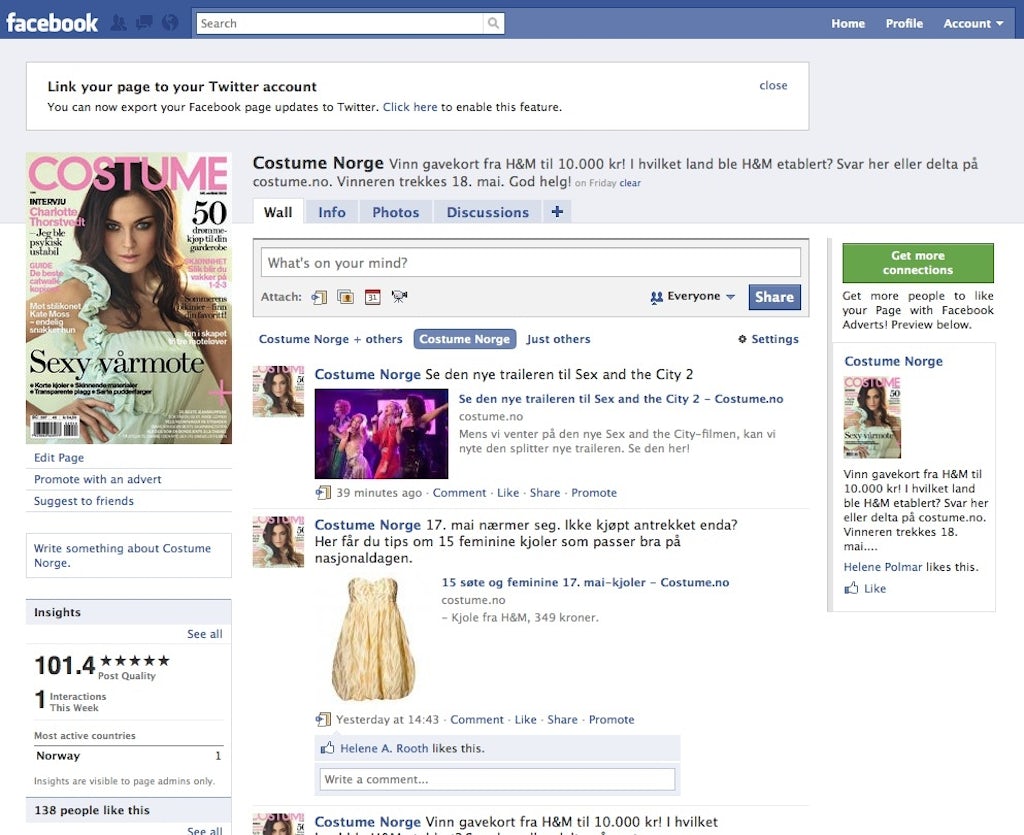Click the search magnifier icon
Image resolution: width=1024 pixels, height=835 pixels.
coord(494,24)
